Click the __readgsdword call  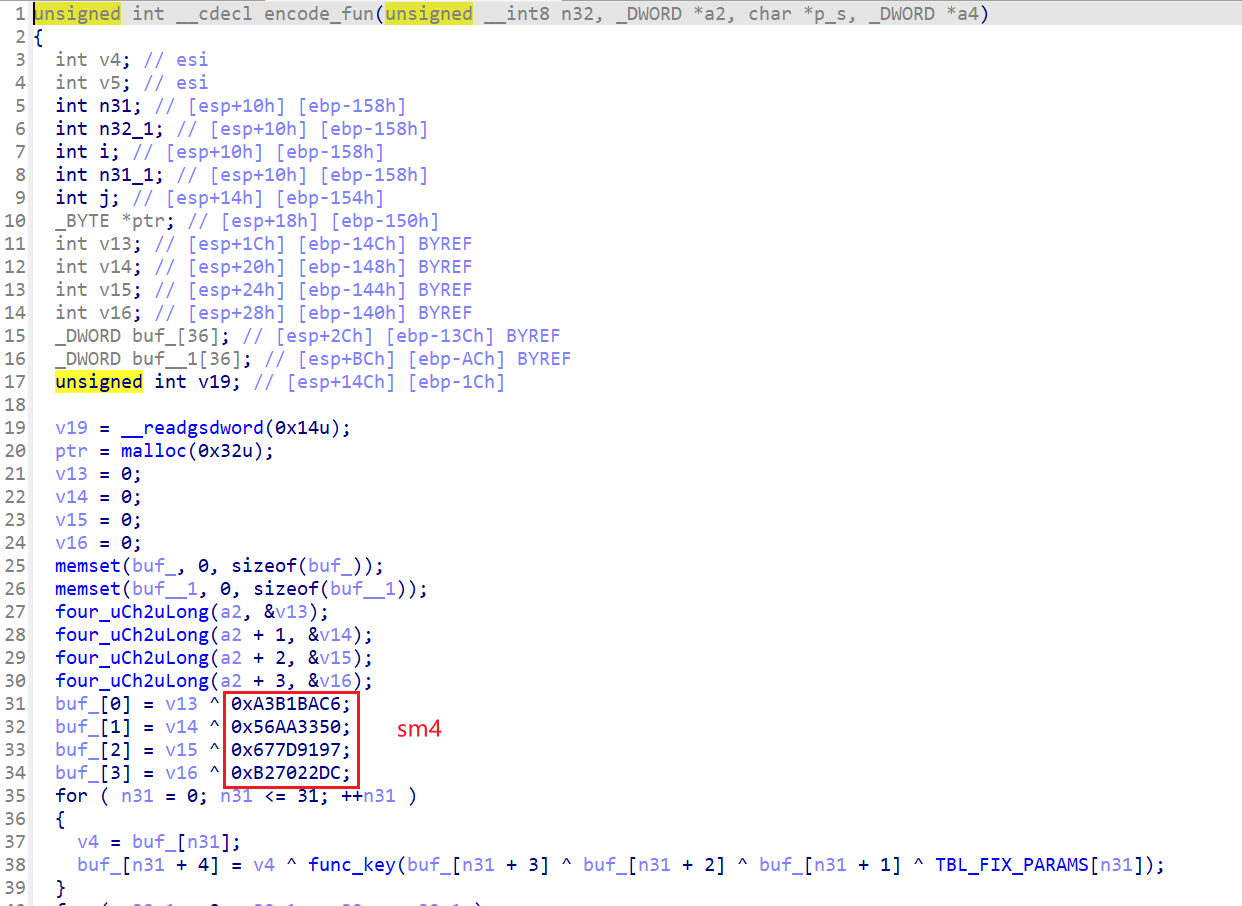192,428
